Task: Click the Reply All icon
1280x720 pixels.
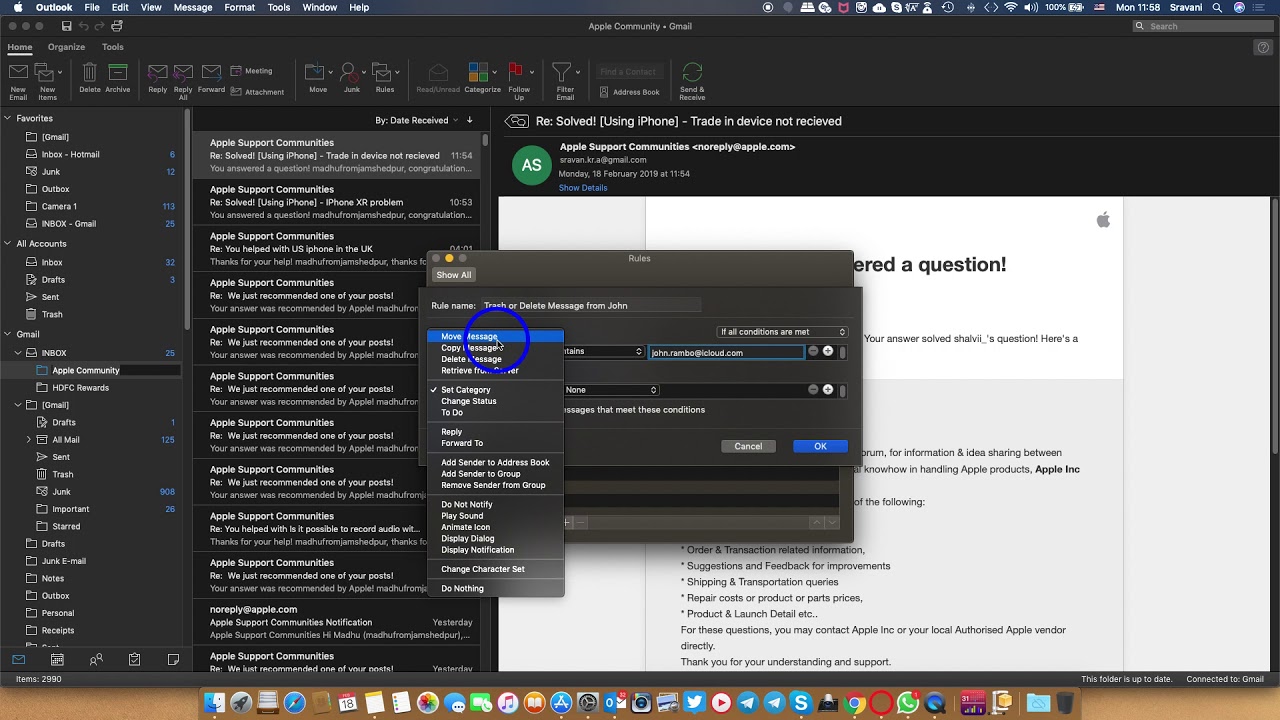Action: coord(183,73)
